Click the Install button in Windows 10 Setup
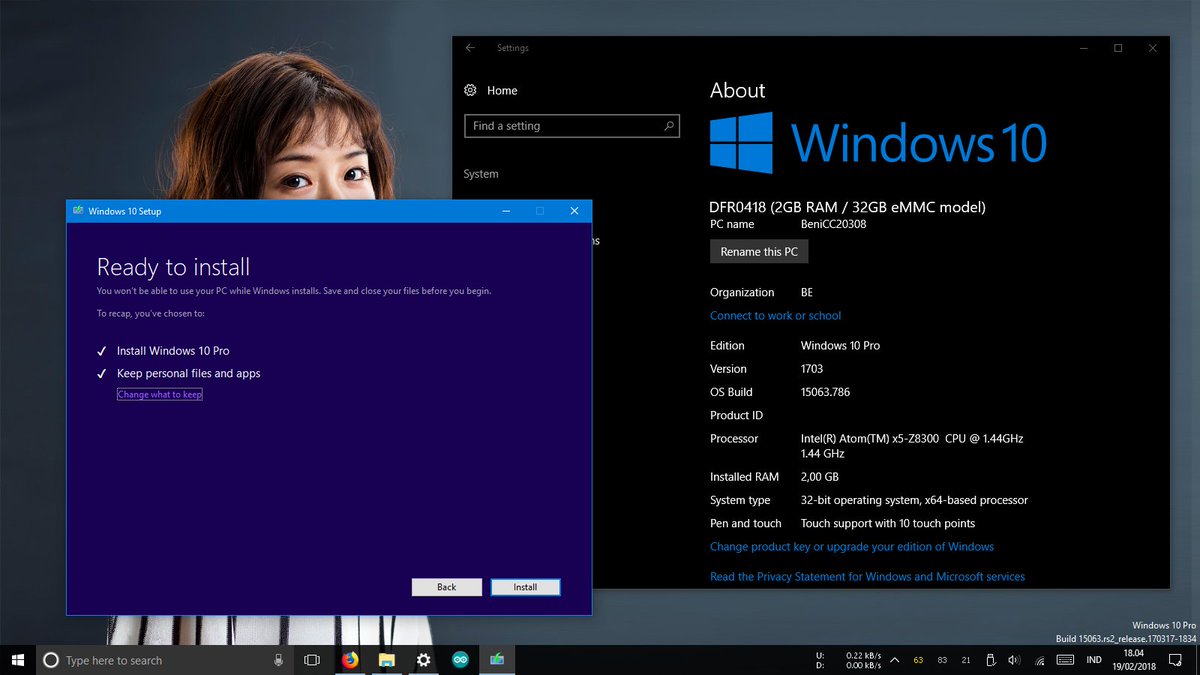This screenshot has height=675, width=1200. (x=525, y=587)
